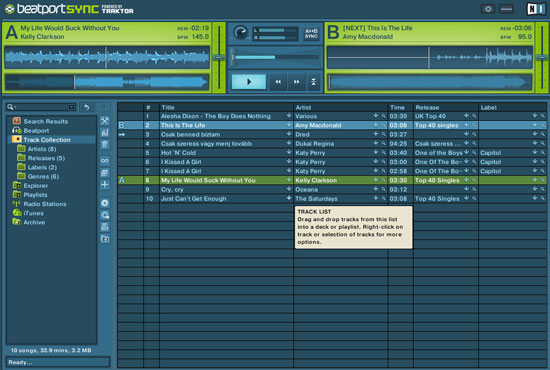Image resolution: width=550 pixels, height=370 pixels.
Task: Click release download arrow in The Saturdays row
Action: [x=466, y=198]
